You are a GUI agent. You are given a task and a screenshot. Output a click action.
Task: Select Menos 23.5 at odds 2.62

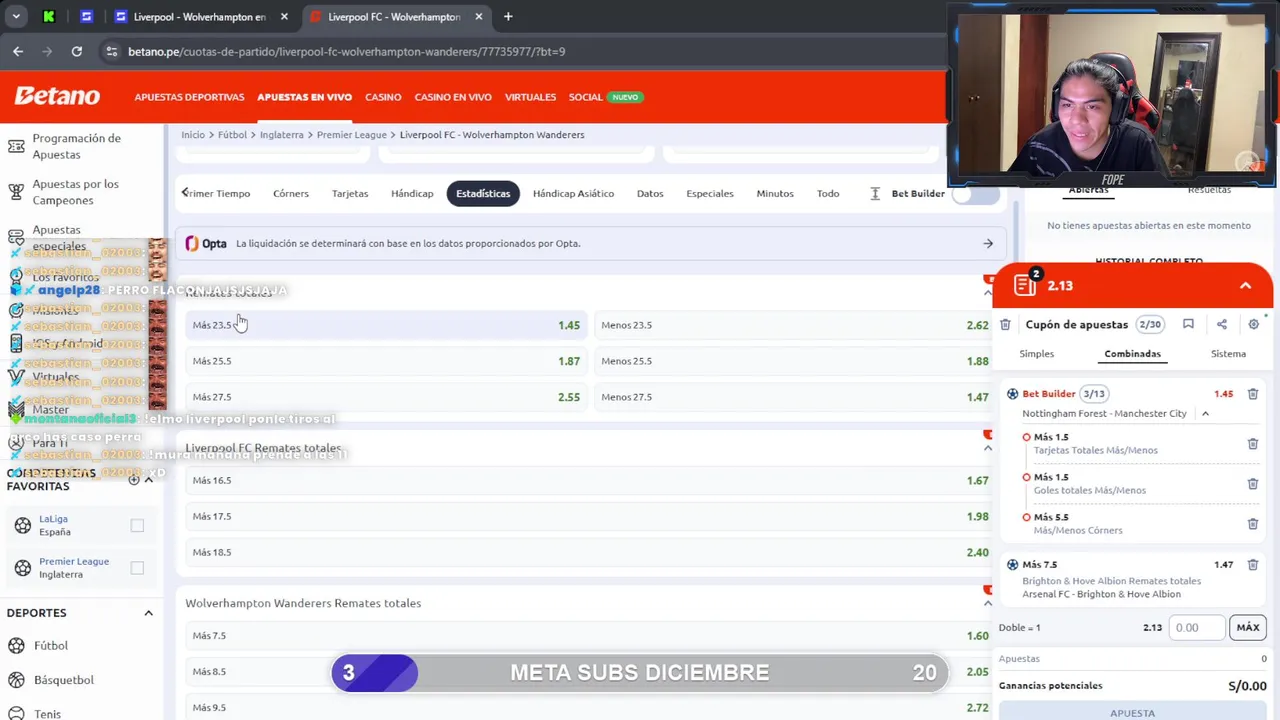(x=794, y=325)
